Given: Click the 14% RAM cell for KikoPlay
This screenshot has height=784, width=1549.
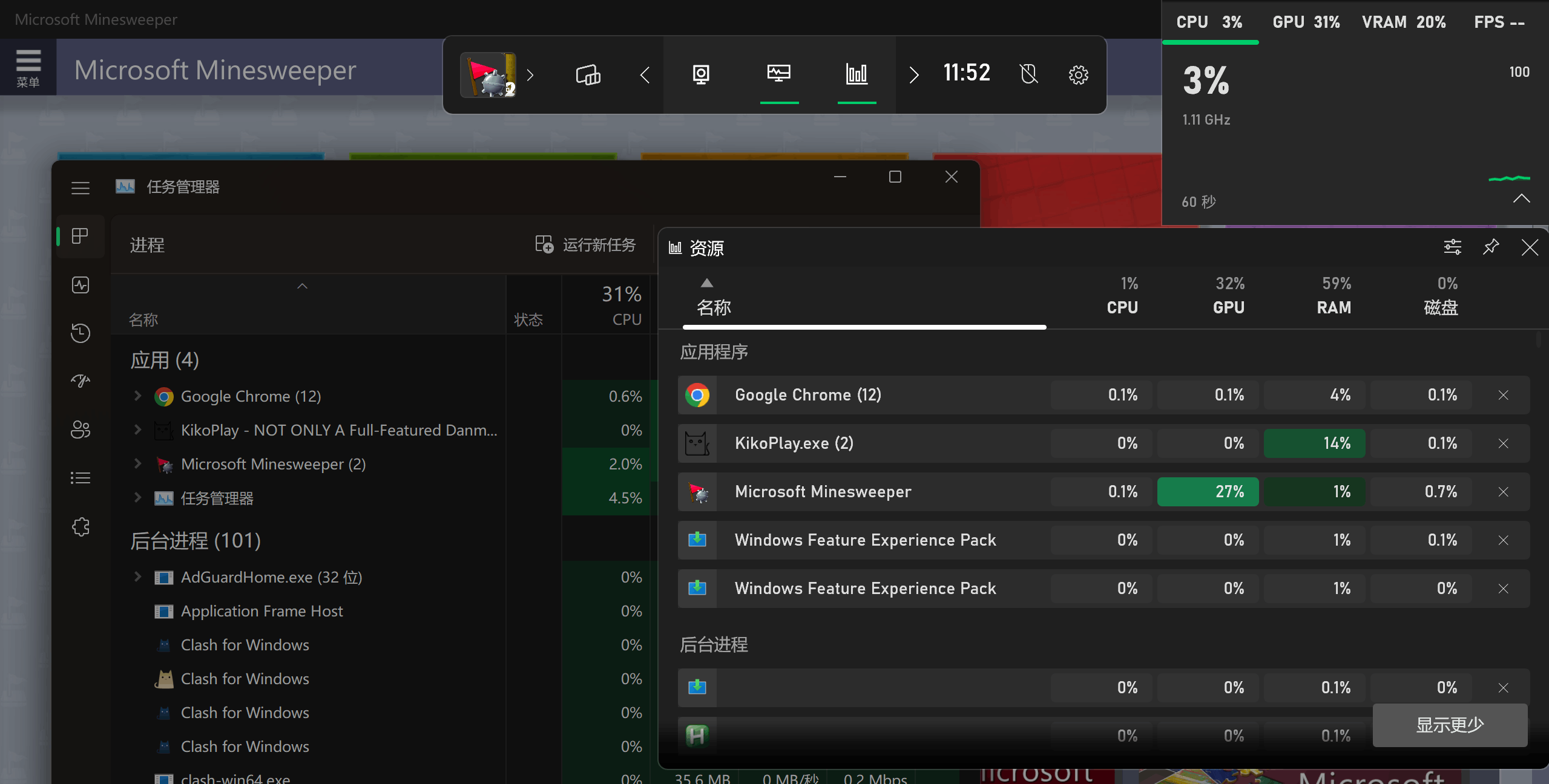Looking at the screenshot, I should pos(1314,443).
